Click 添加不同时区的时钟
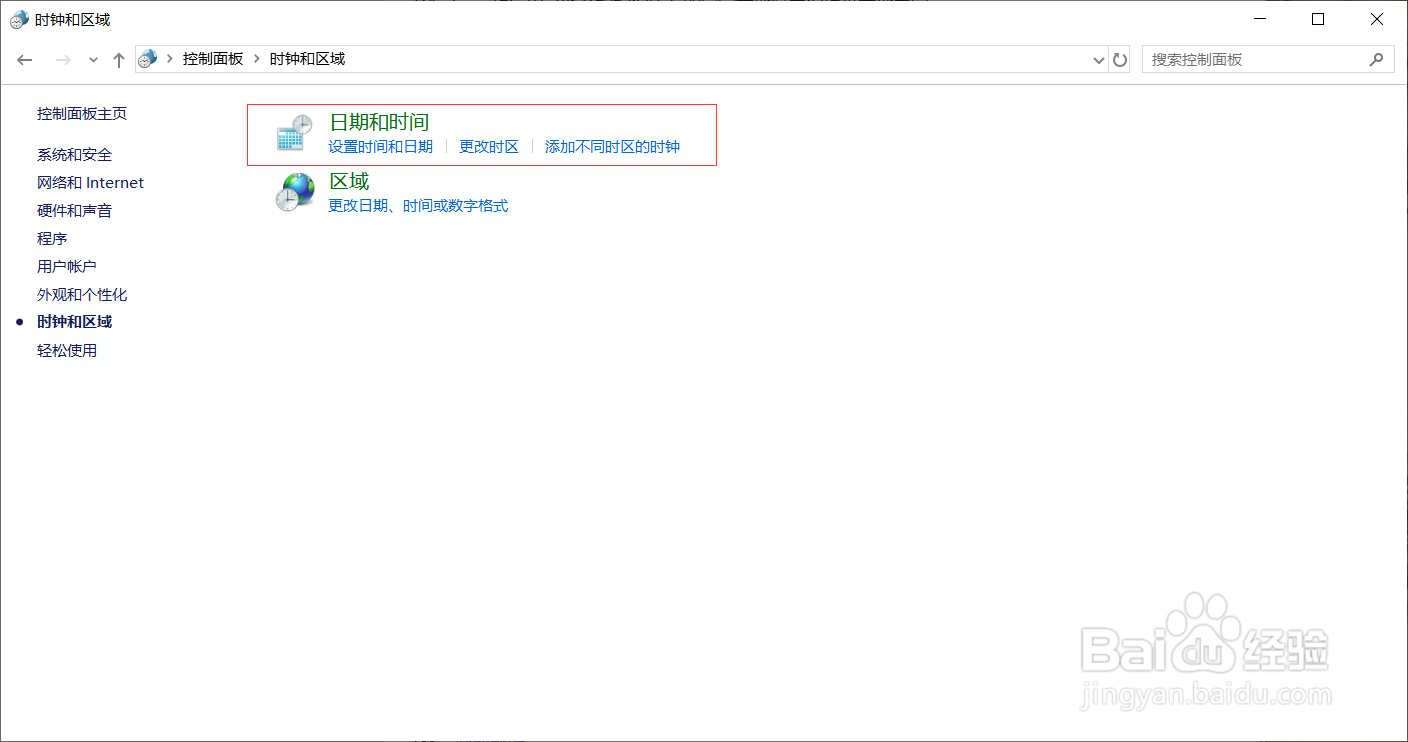 click(612, 146)
